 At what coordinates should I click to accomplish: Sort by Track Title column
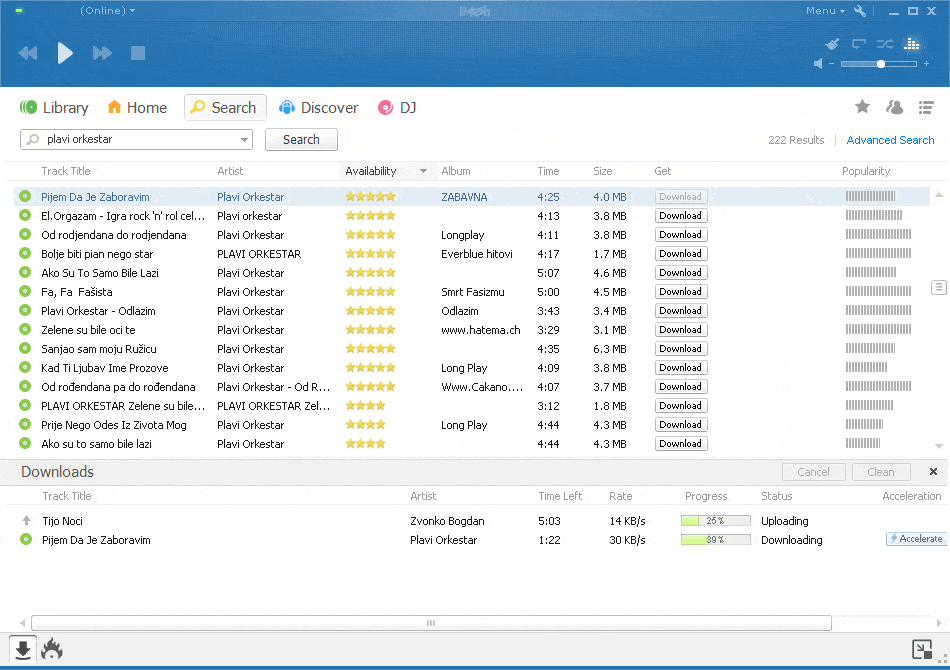click(x=65, y=171)
